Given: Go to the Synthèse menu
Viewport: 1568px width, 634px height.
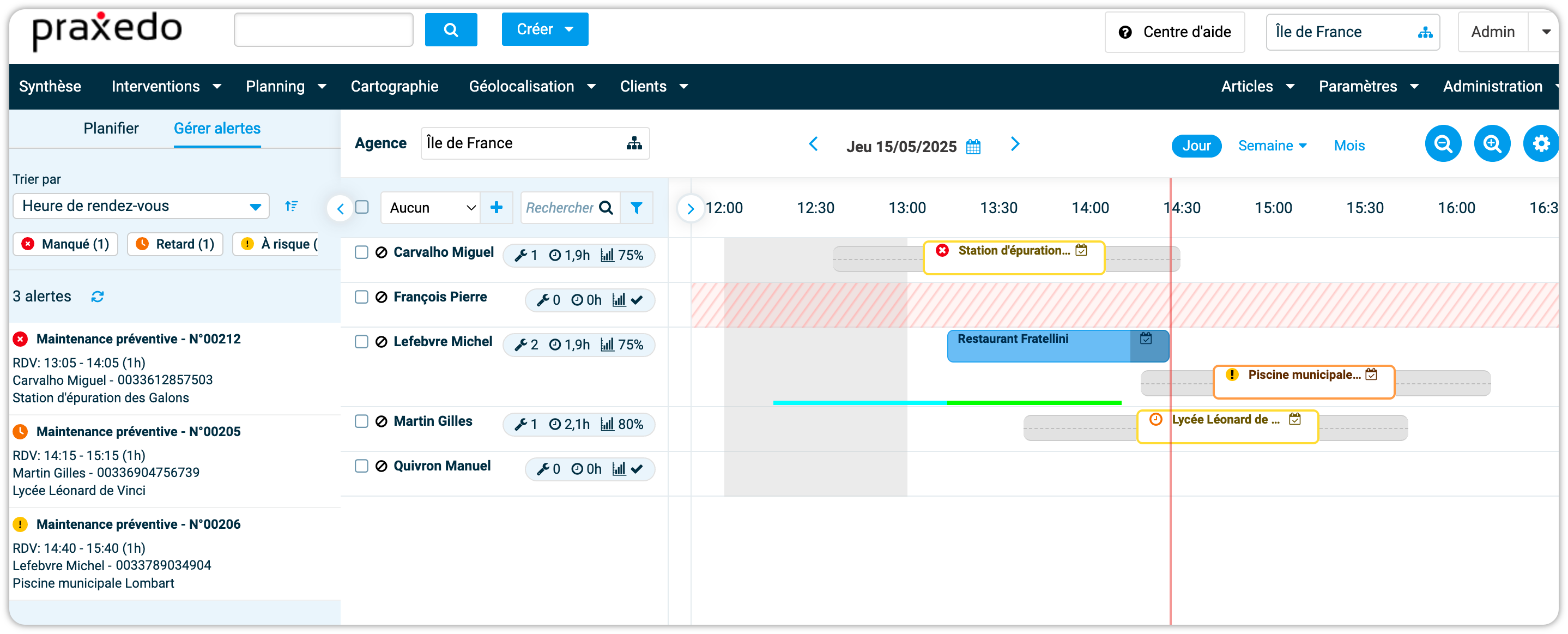Looking at the screenshot, I should click(50, 87).
